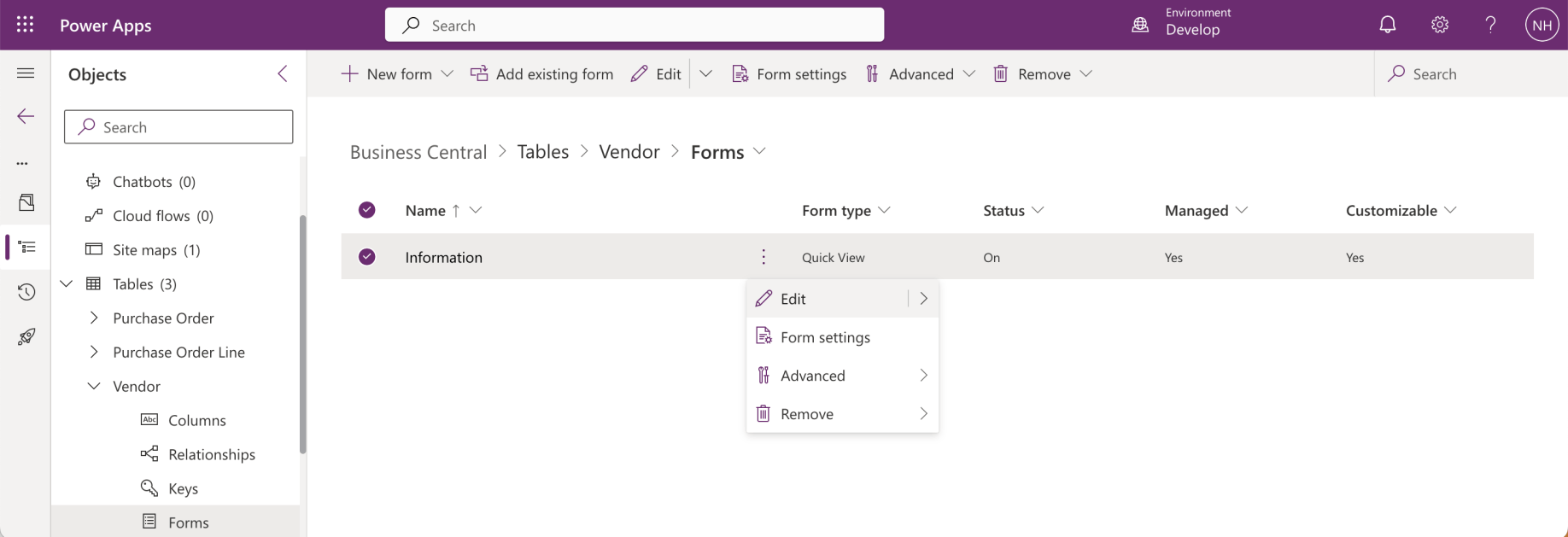Click the help question mark icon
1568x537 pixels.
[1490, 25]
